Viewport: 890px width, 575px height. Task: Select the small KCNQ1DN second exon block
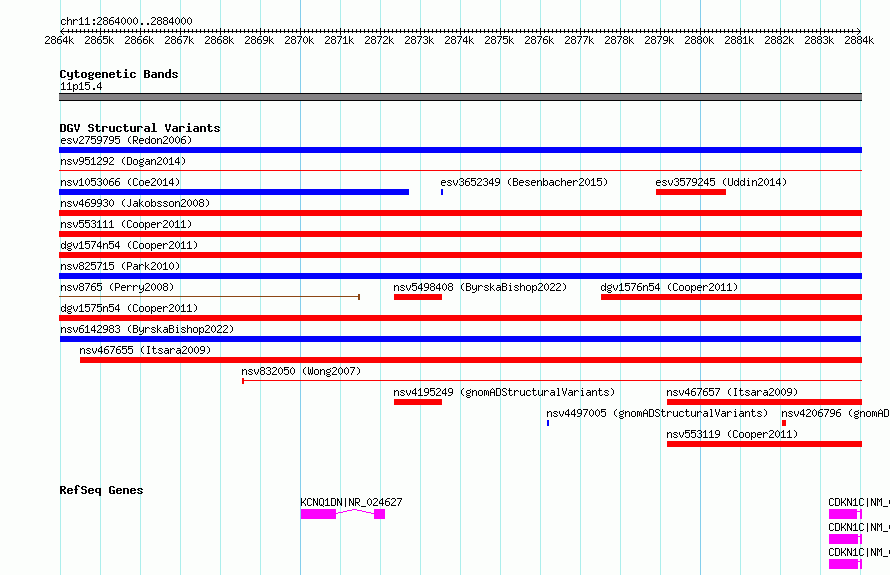point(380,514)
